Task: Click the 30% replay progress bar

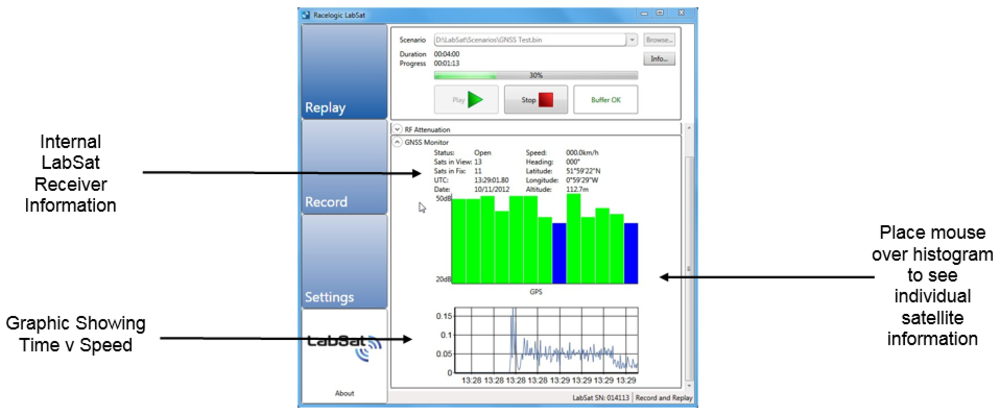Action: click(535, 75)
